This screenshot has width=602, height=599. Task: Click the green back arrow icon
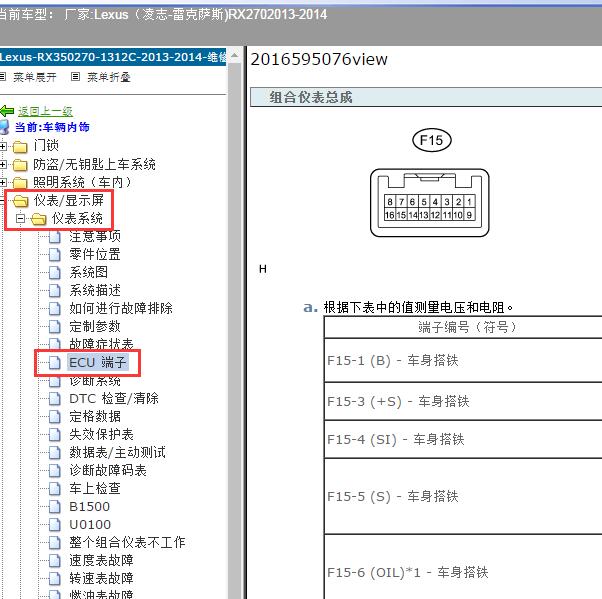tap(7, 111)
